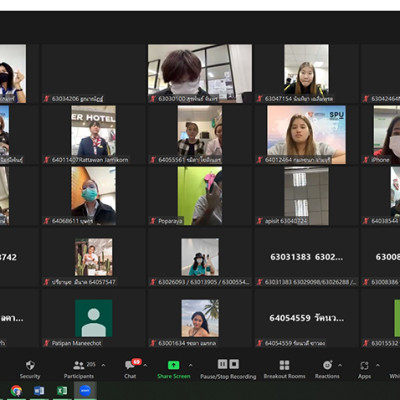
Task: Select the 63047154 participant video
Action: 306,73
